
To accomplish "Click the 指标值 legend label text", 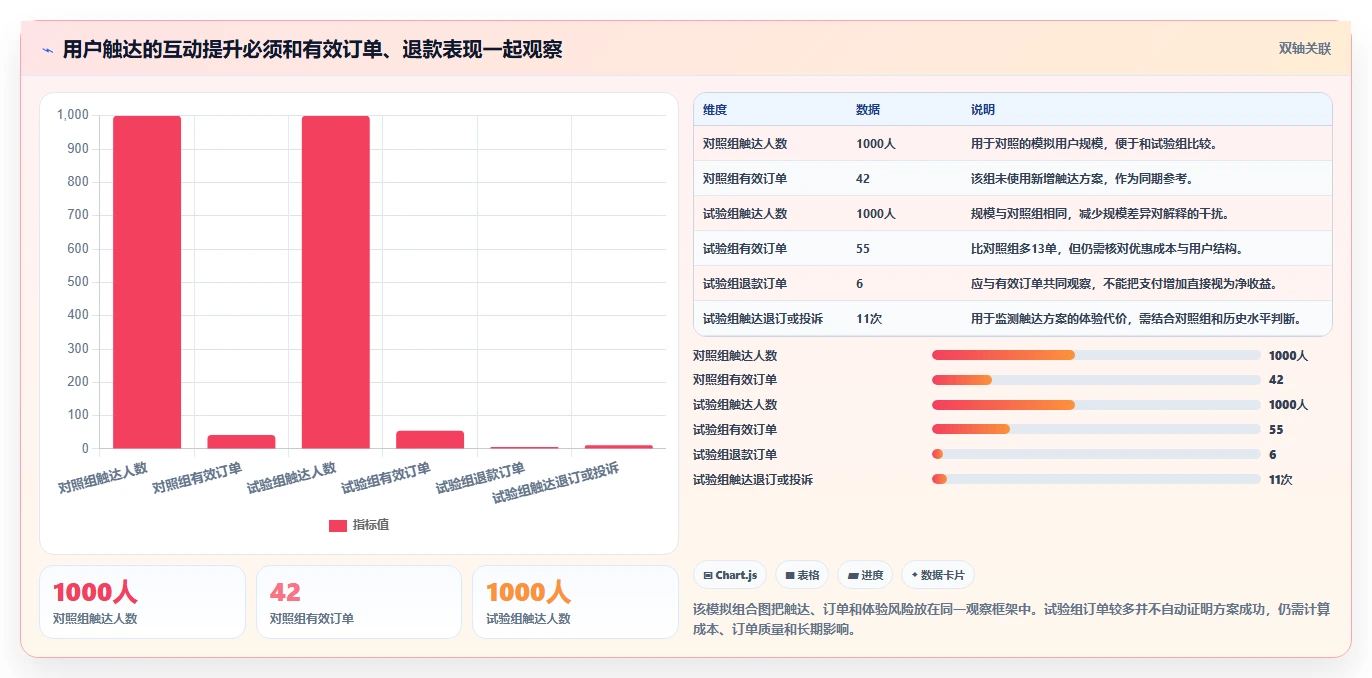I will [370, 525].
